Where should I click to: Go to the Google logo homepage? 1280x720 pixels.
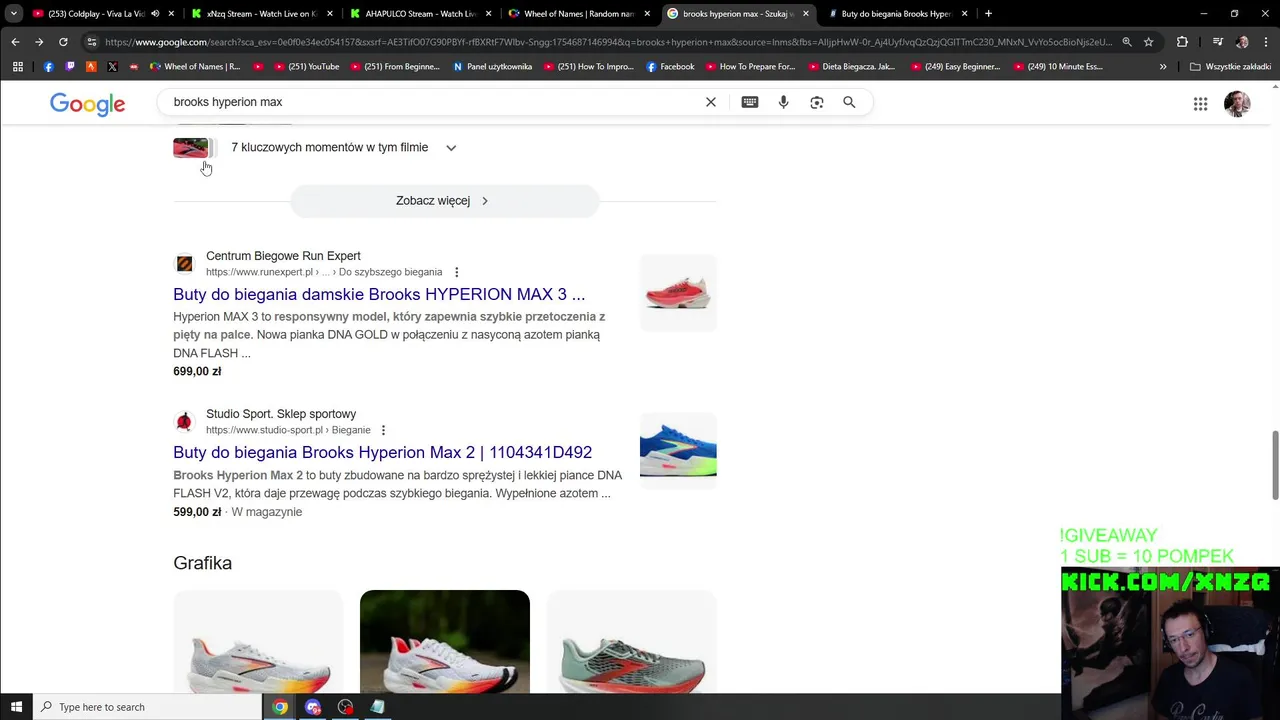[88, 104]
